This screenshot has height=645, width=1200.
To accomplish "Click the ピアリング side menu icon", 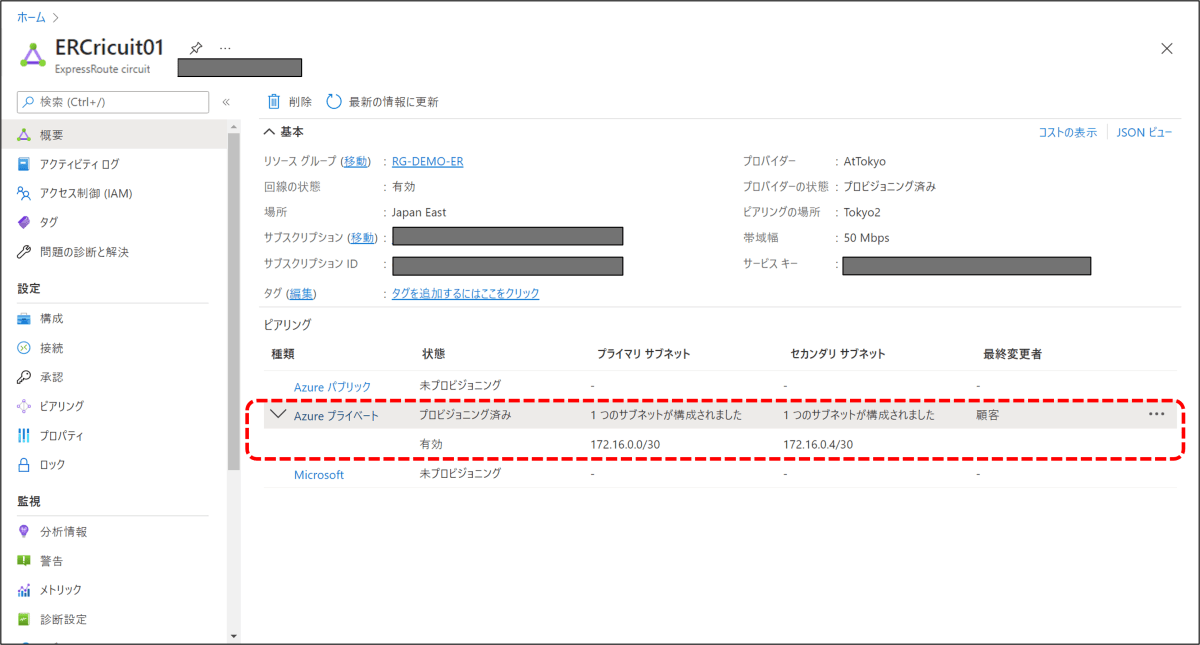I will coord(25,406).
